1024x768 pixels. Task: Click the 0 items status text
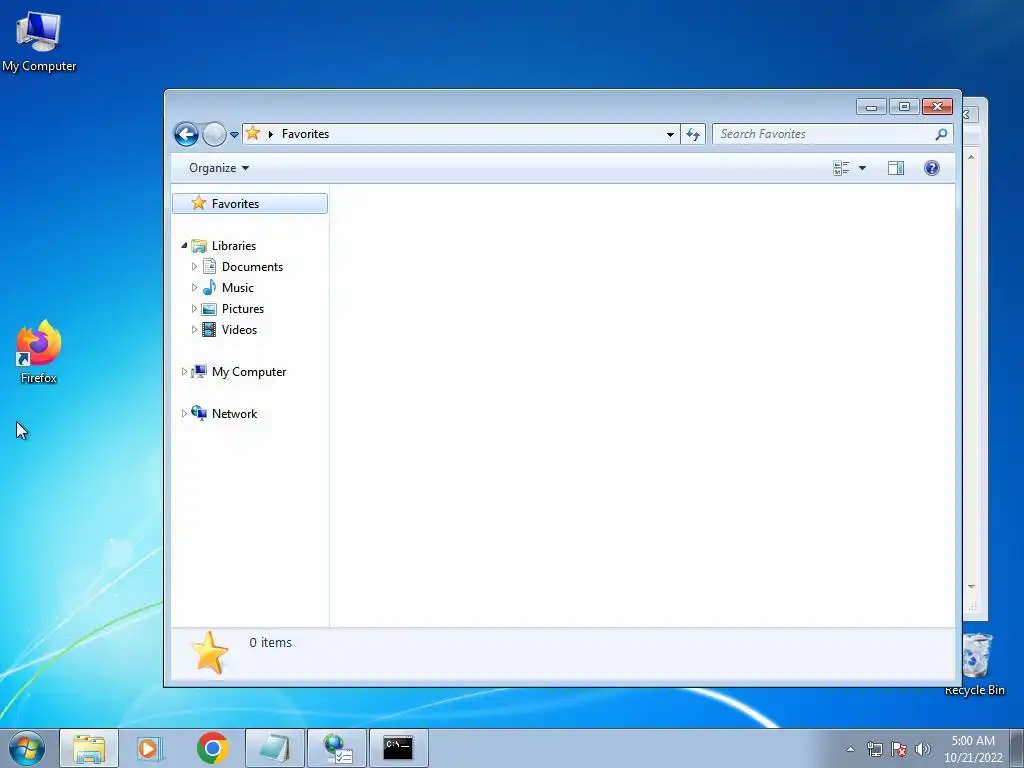tap(270, 643)
